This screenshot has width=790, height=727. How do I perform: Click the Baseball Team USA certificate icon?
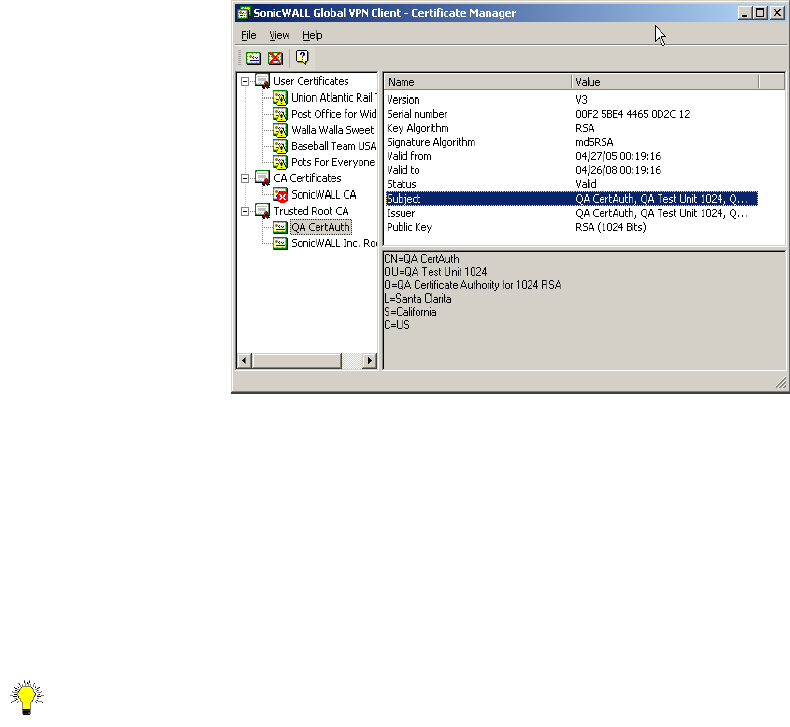[280, 147]
